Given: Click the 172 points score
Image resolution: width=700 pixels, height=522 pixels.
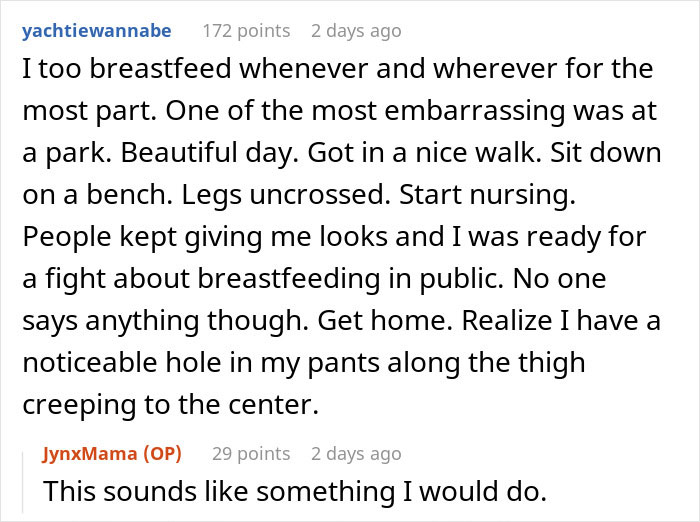Looking at the screenshot, I should tap(246, 30).
